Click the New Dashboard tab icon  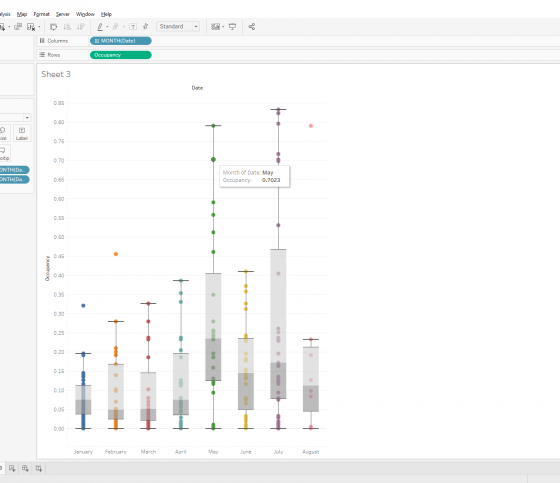[25, 468]
